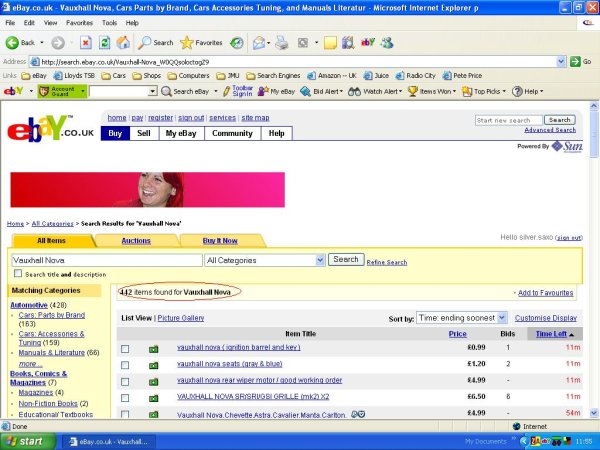Click the Vauxhall Nova search text field
The width and height of the screenshot is (600, 450).
point(107,260)
